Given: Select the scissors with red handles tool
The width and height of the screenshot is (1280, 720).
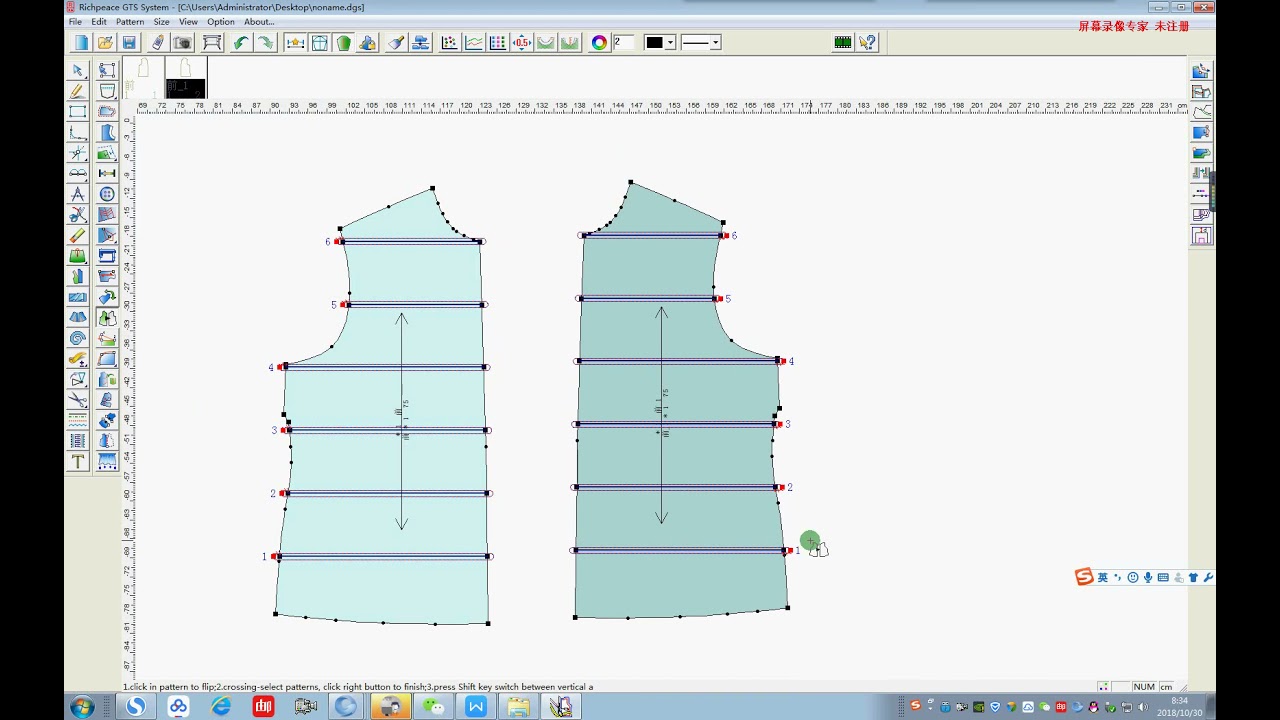Looking at the screenshot, I should pyautogui.click(x=77, y=215).
